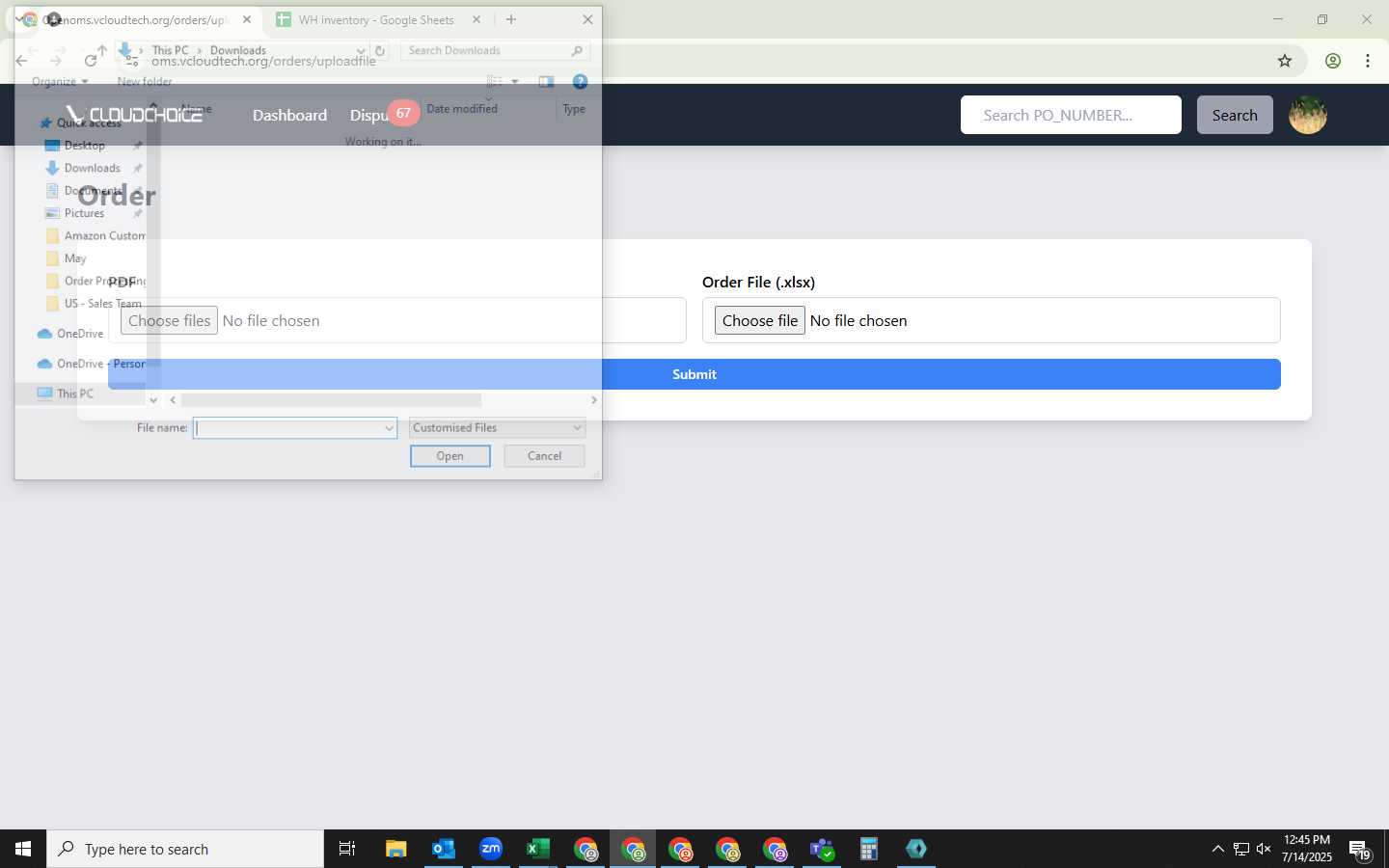Expand the File name history dropdown

tap(389, 428)
